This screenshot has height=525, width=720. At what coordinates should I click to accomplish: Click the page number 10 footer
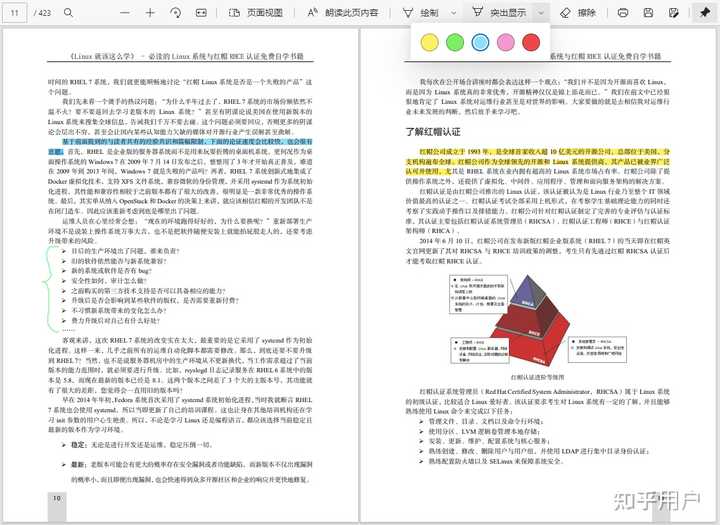point(57,498)
